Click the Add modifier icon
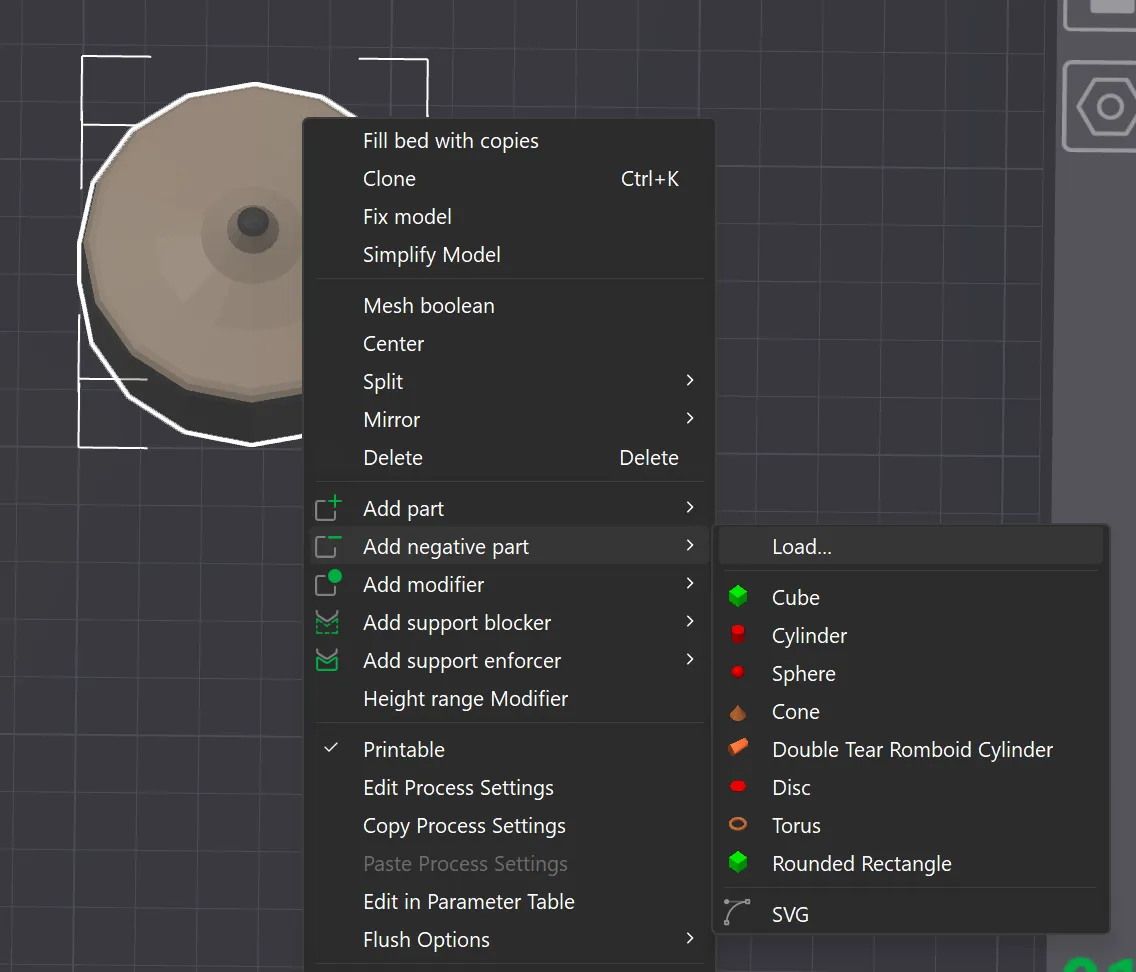The width and height of the screenshot is (1136, 972). pos(328,584)
